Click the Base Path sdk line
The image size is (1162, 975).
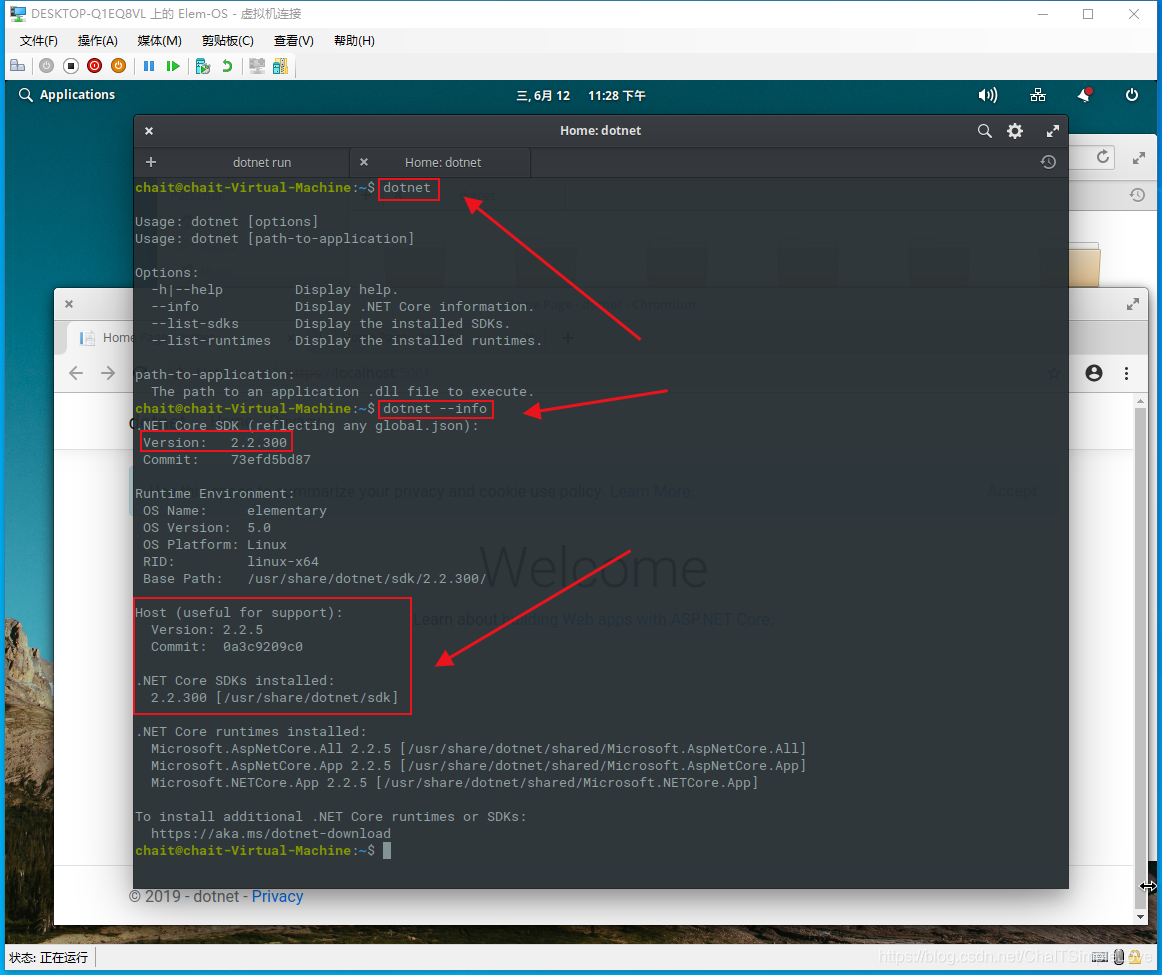point(314,579)
